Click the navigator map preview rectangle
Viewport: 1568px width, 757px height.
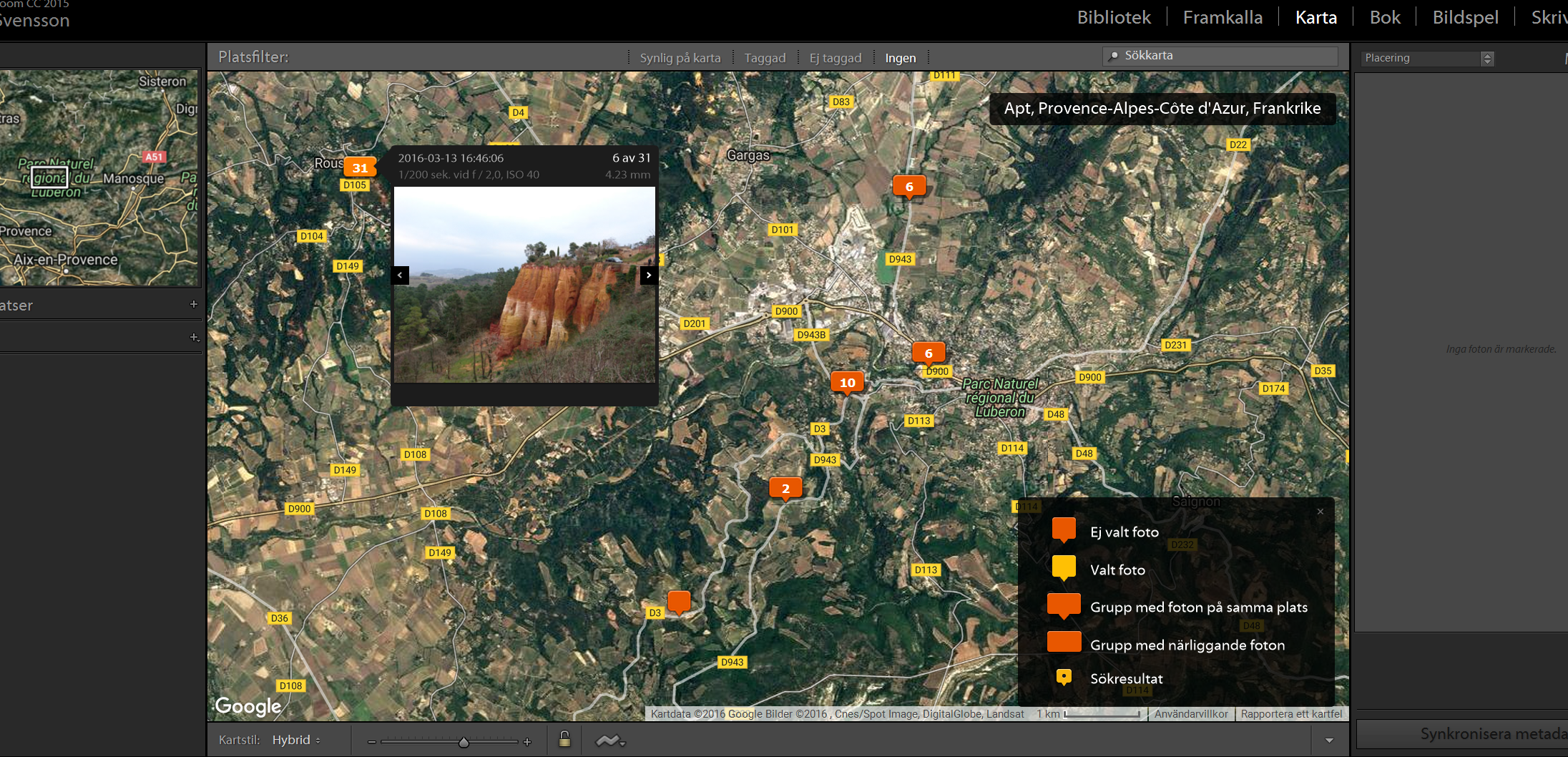coord(49,176)
